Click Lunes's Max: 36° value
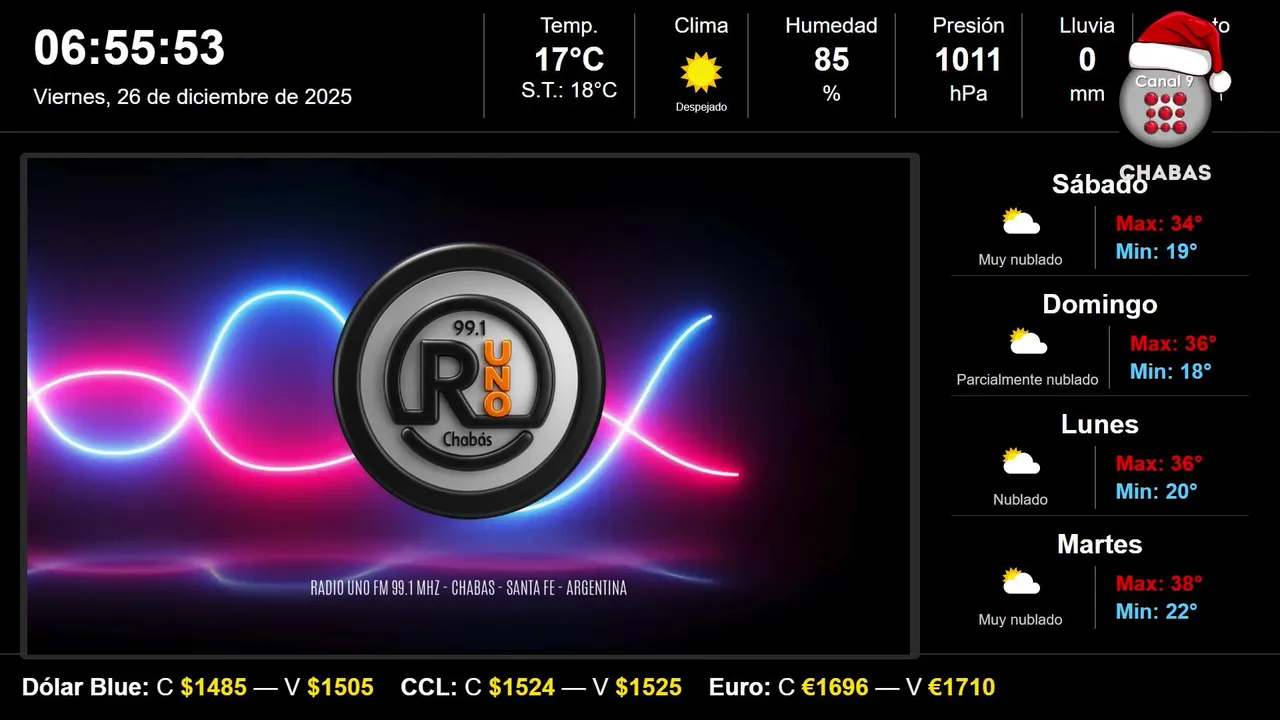Screen dimensions: 1280x720 [x=1159, y=463]
